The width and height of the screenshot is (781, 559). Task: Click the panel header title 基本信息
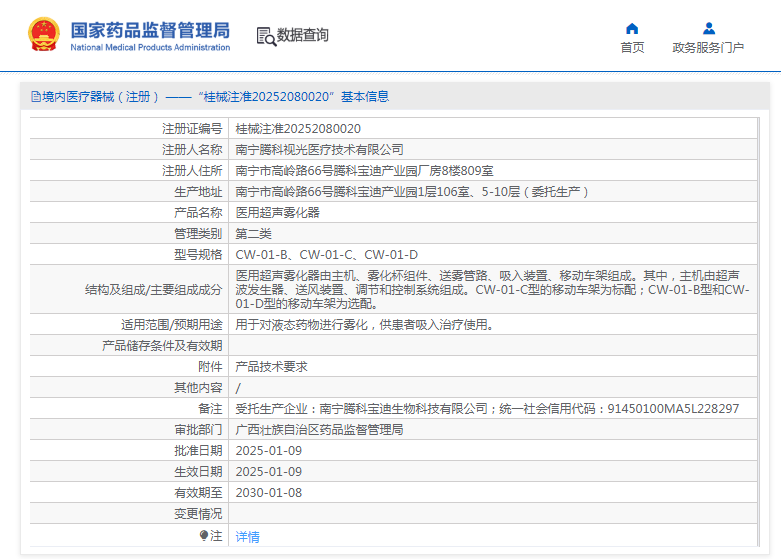[x=365, y=97]
